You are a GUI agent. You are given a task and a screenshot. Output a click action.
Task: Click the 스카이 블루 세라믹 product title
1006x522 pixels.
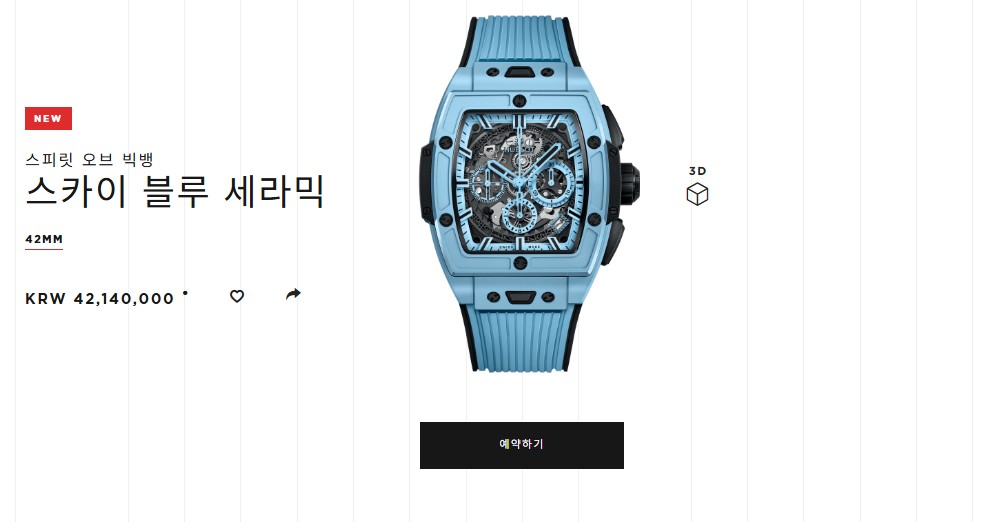point(175,191)
